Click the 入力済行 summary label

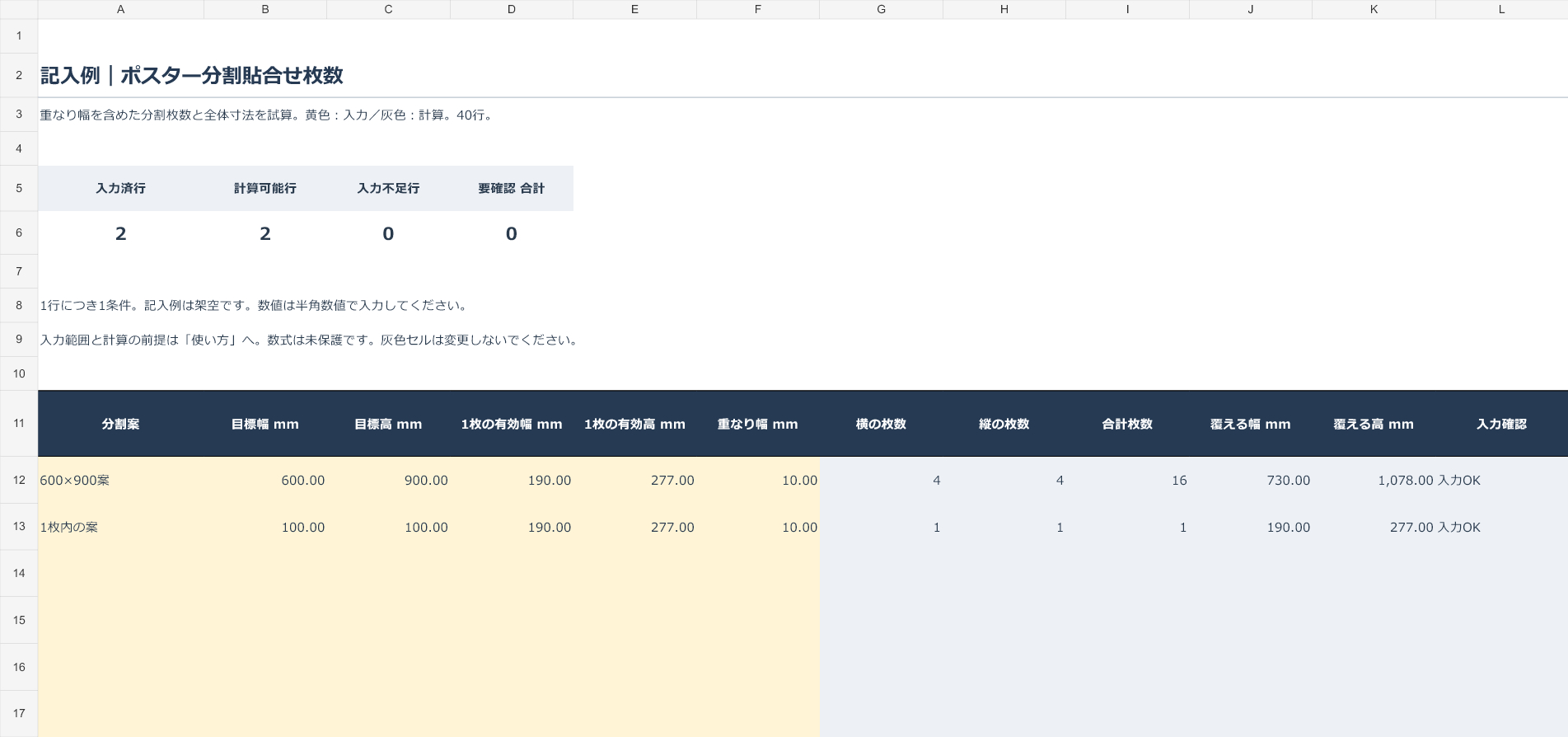click(120, 188)
